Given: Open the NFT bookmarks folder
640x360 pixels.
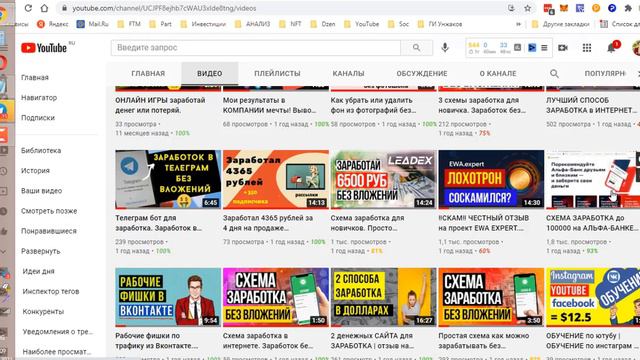Looking at the screenshot, I should tap(290, 24).
